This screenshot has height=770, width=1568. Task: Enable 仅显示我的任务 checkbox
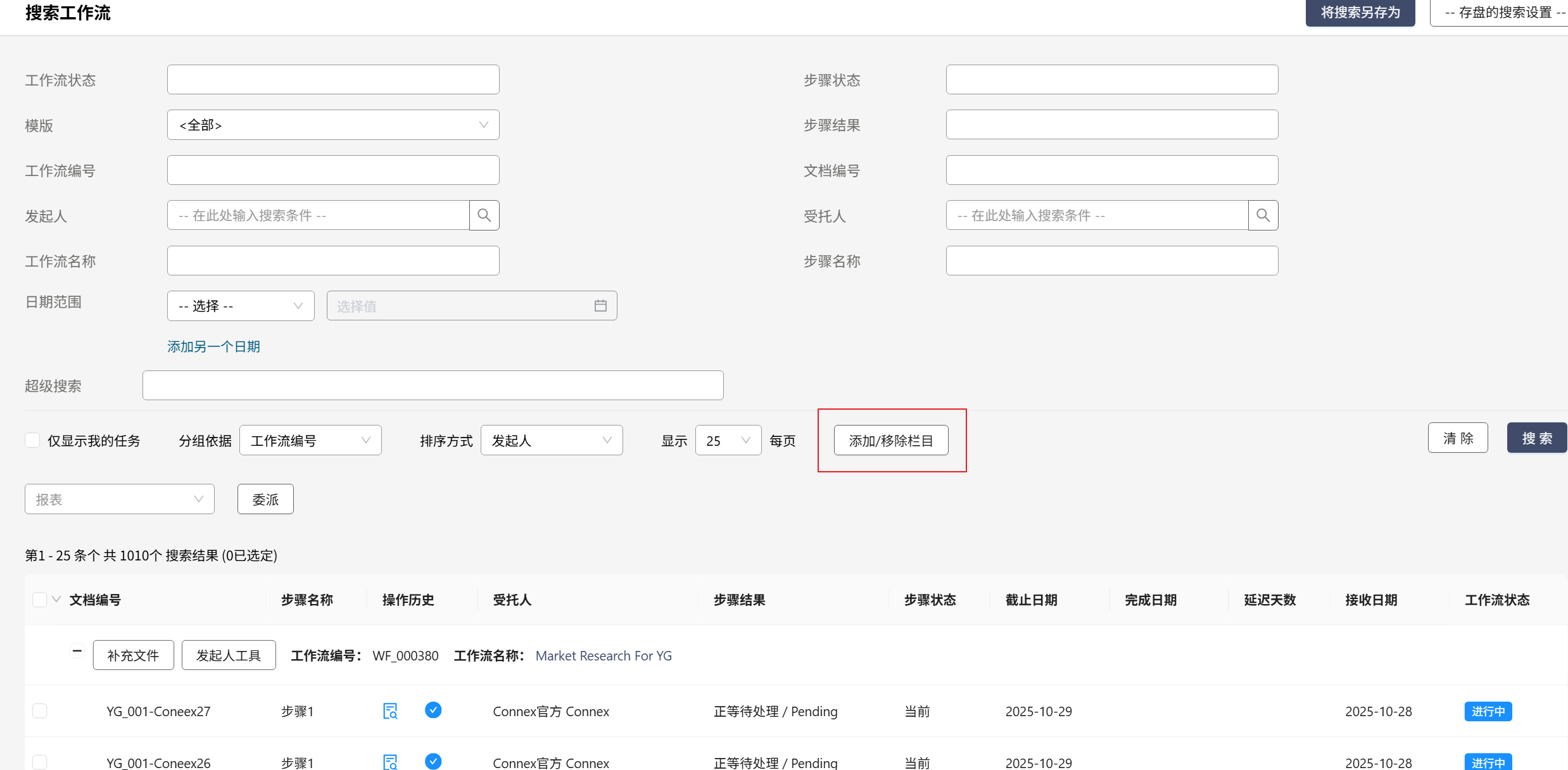pos(33,440)
